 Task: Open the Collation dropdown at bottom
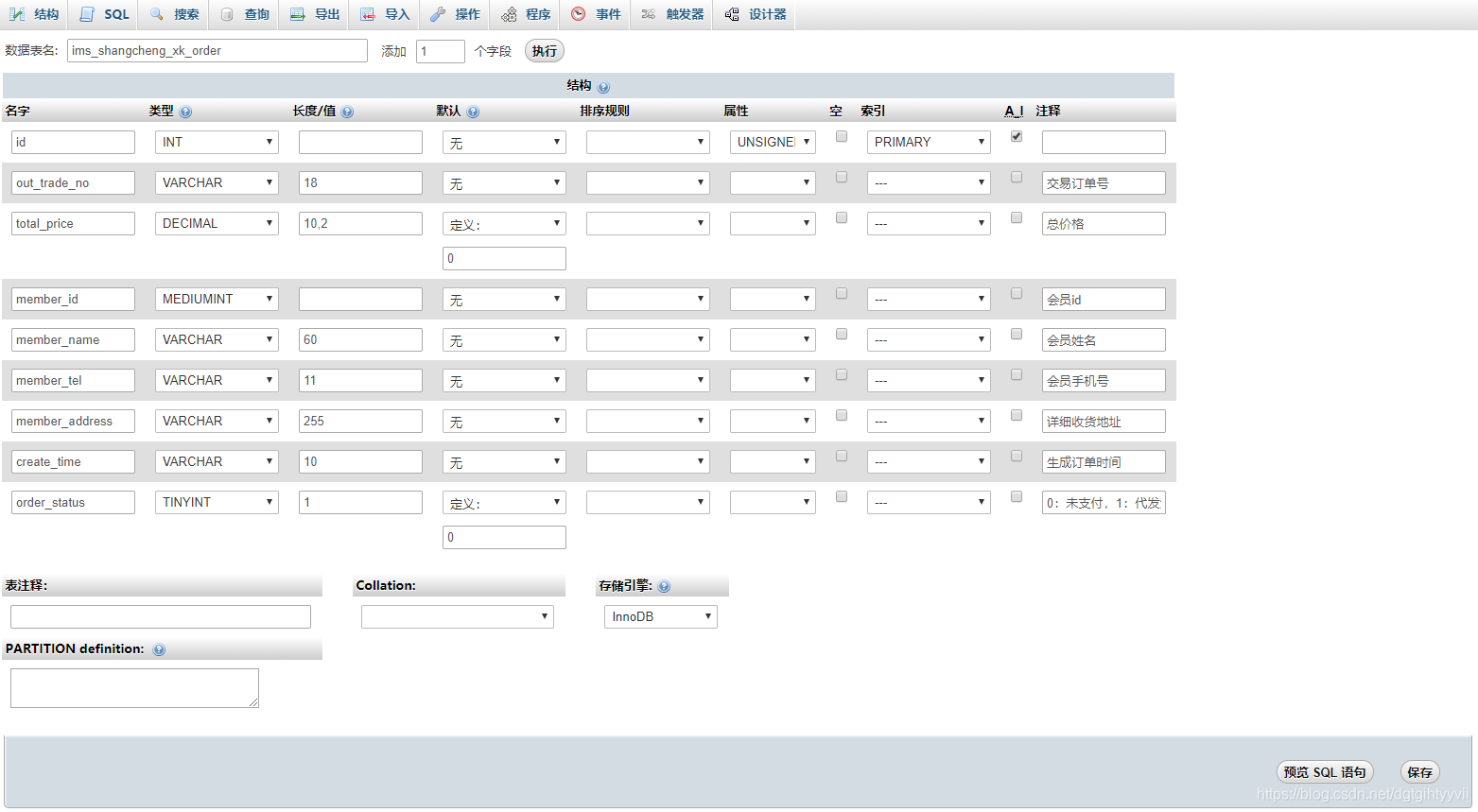tap(458, 616)
